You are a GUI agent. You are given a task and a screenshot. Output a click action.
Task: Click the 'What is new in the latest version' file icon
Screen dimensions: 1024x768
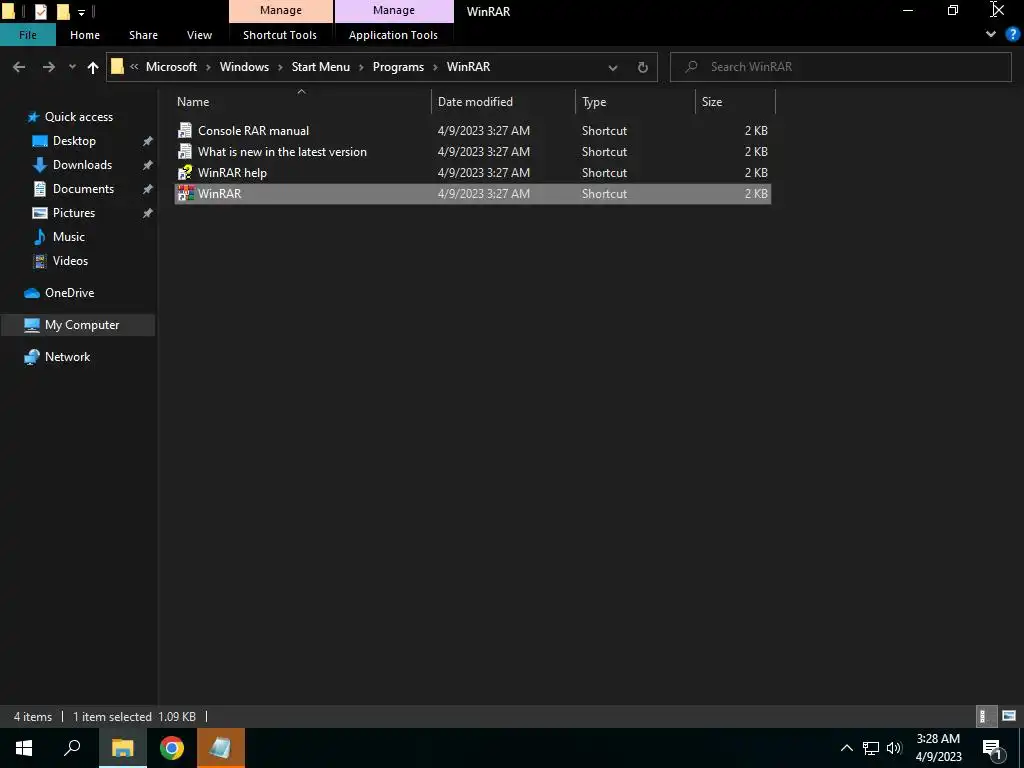pyautogui.click(x=185, y=152)
